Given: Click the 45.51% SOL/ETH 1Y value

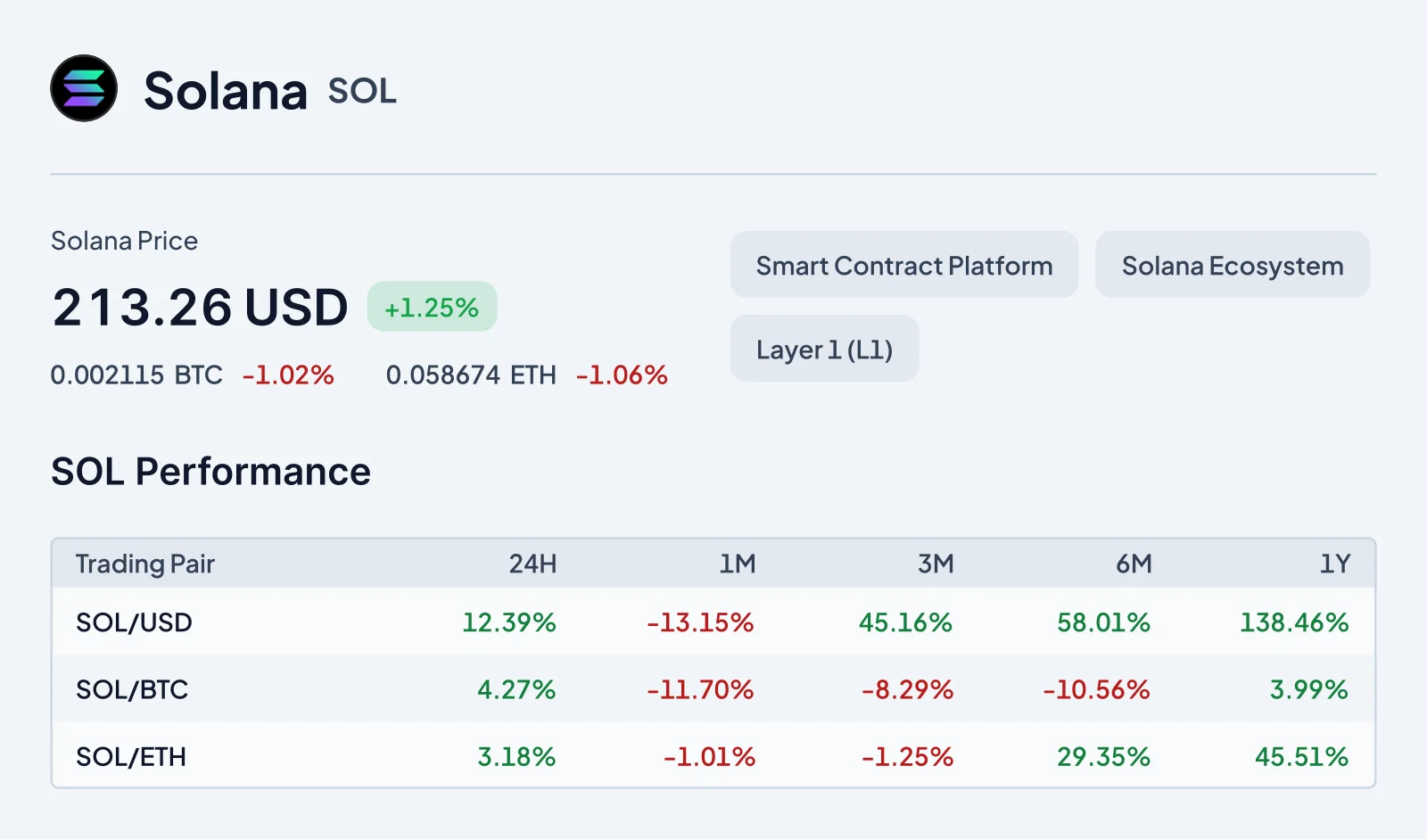Looking at the screenshot, I should (1301, 757).
